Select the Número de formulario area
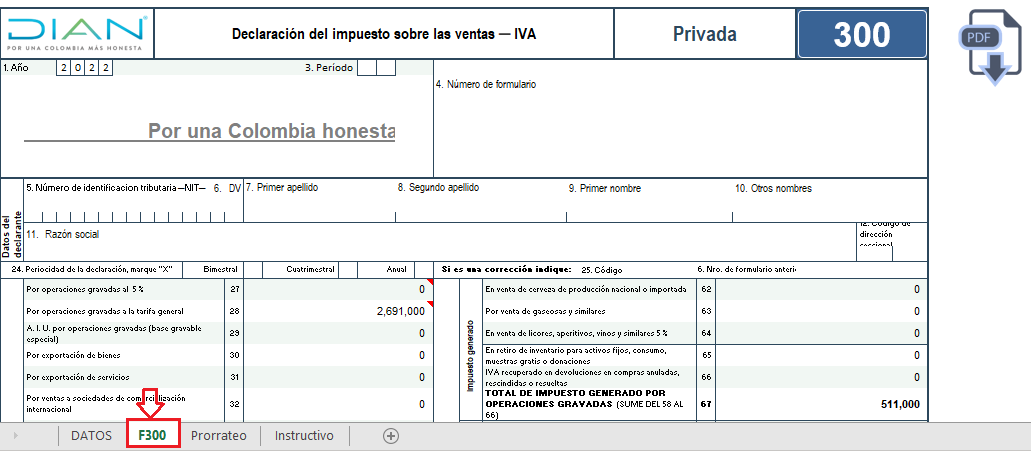Screen dimensions: 1031x451 point(681,118)
